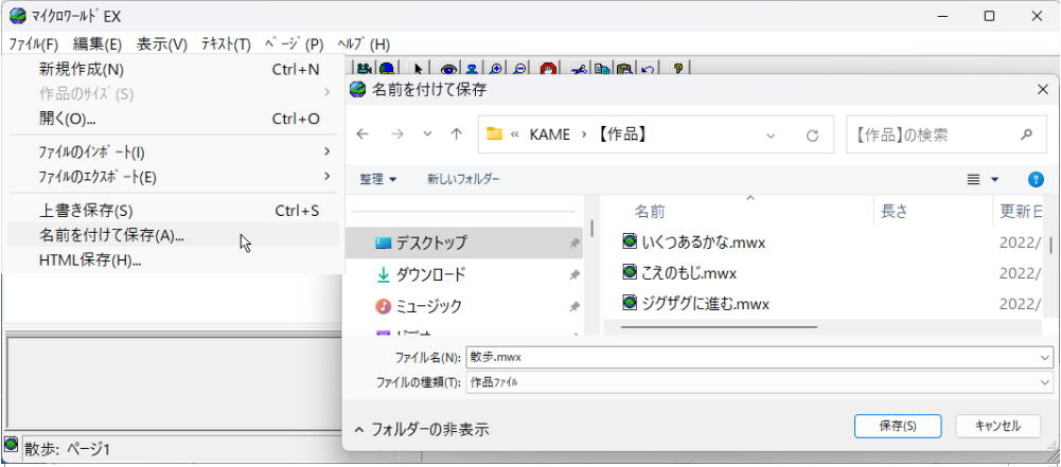Click the キャンセル button
1061x467 pixels.
click(x=997, y=426)
